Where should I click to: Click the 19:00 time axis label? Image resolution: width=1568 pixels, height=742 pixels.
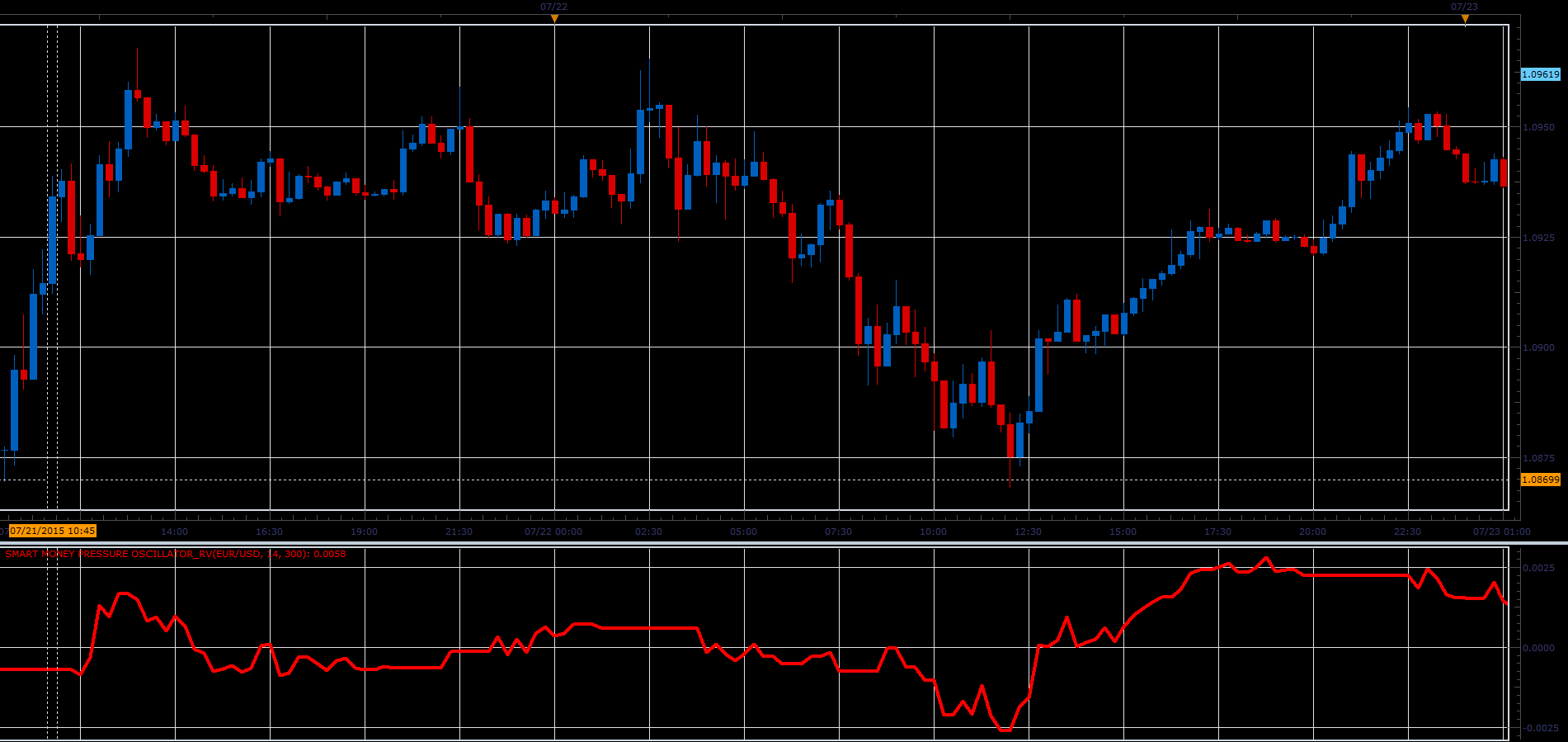[365, 532]
